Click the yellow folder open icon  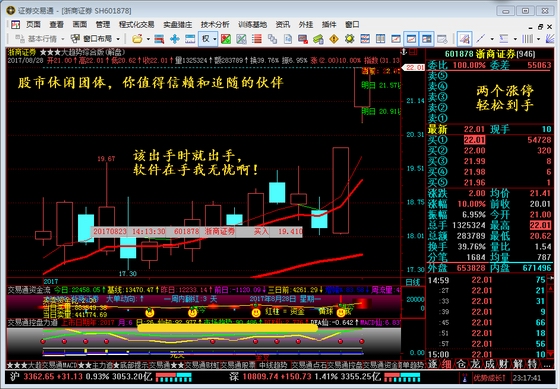[137, 39]
